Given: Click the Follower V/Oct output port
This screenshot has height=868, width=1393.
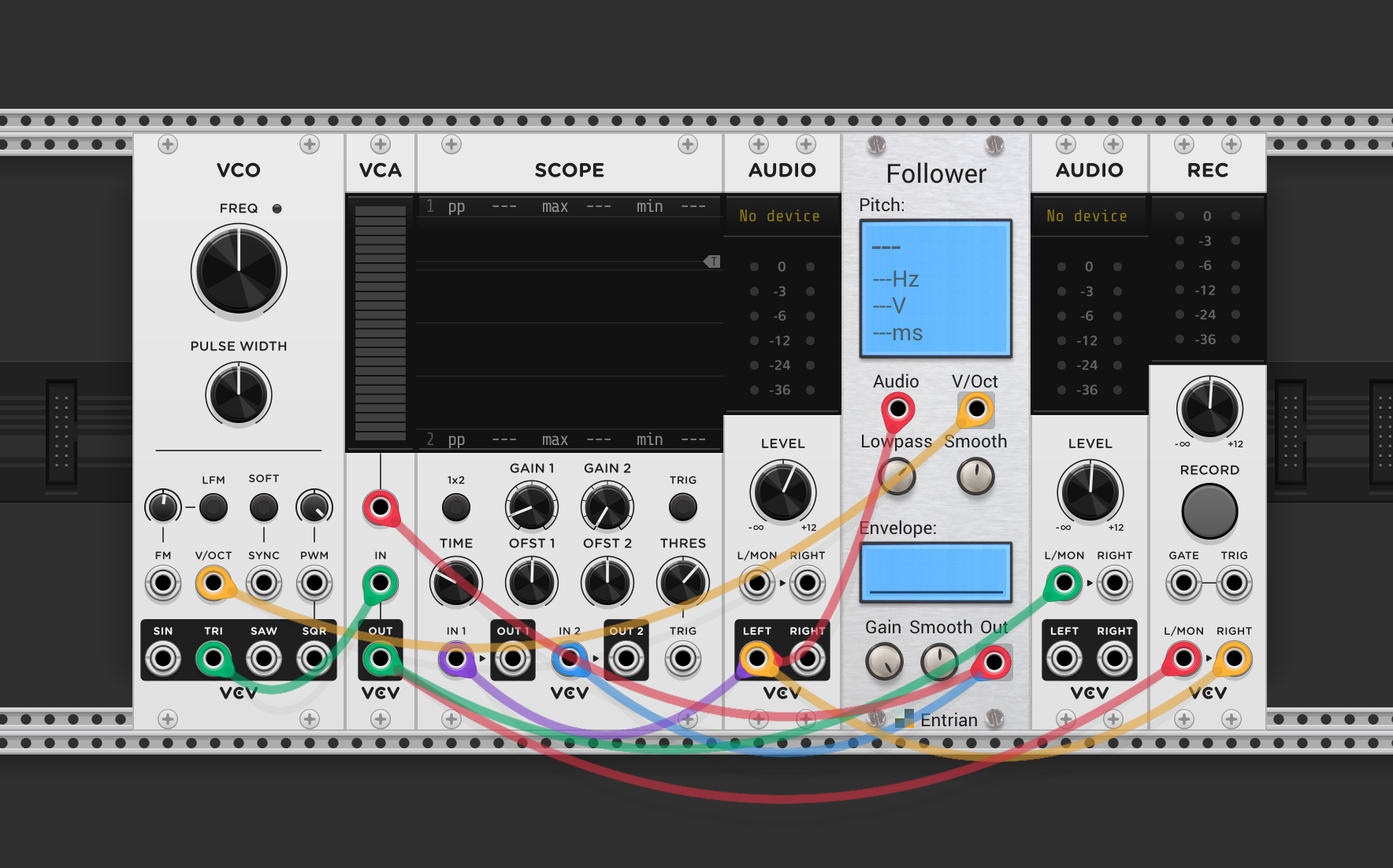Looking at the screenshot, I should [976, 409].
